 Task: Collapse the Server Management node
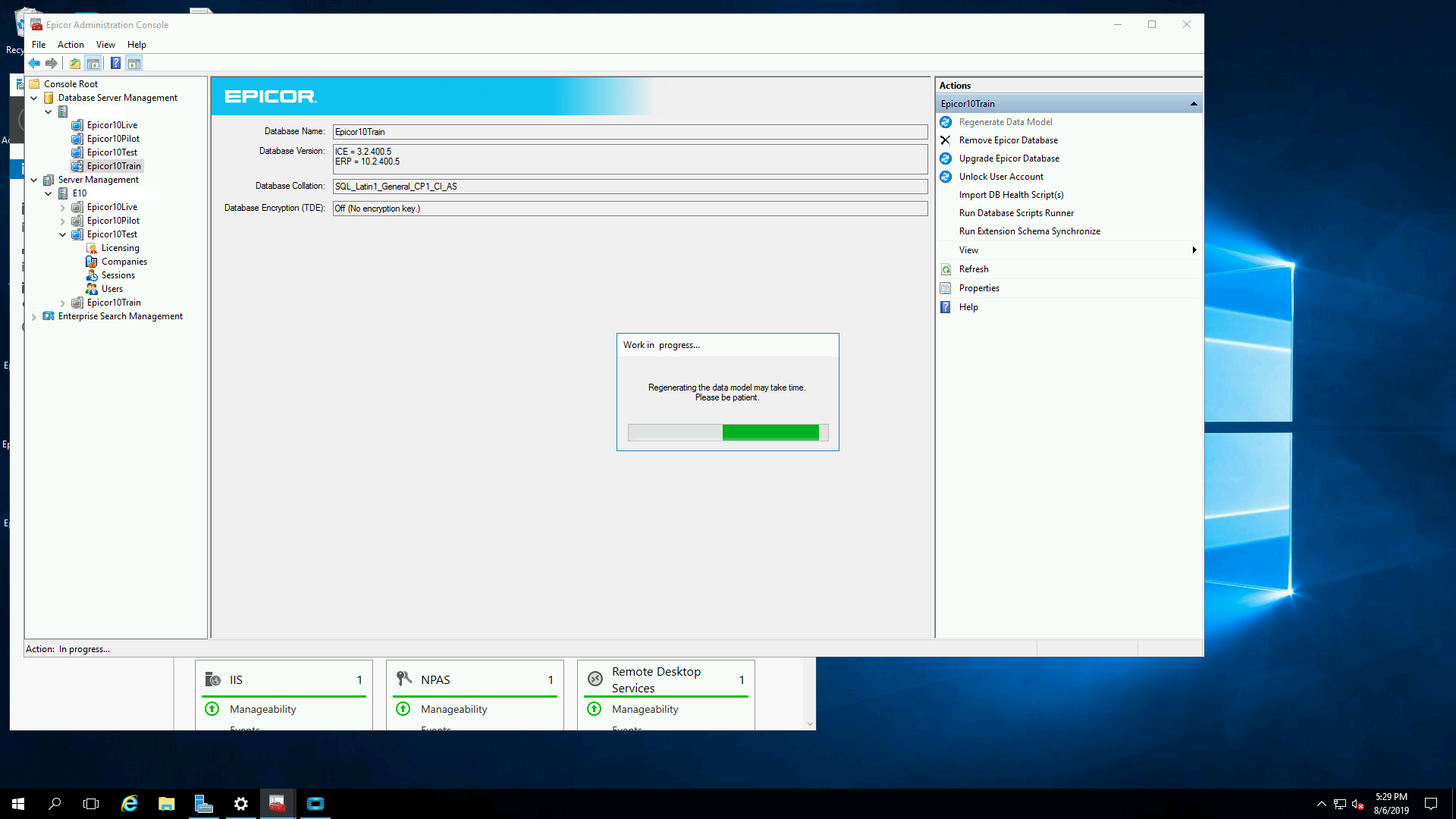pyautogui.click(x=34, y=180)
